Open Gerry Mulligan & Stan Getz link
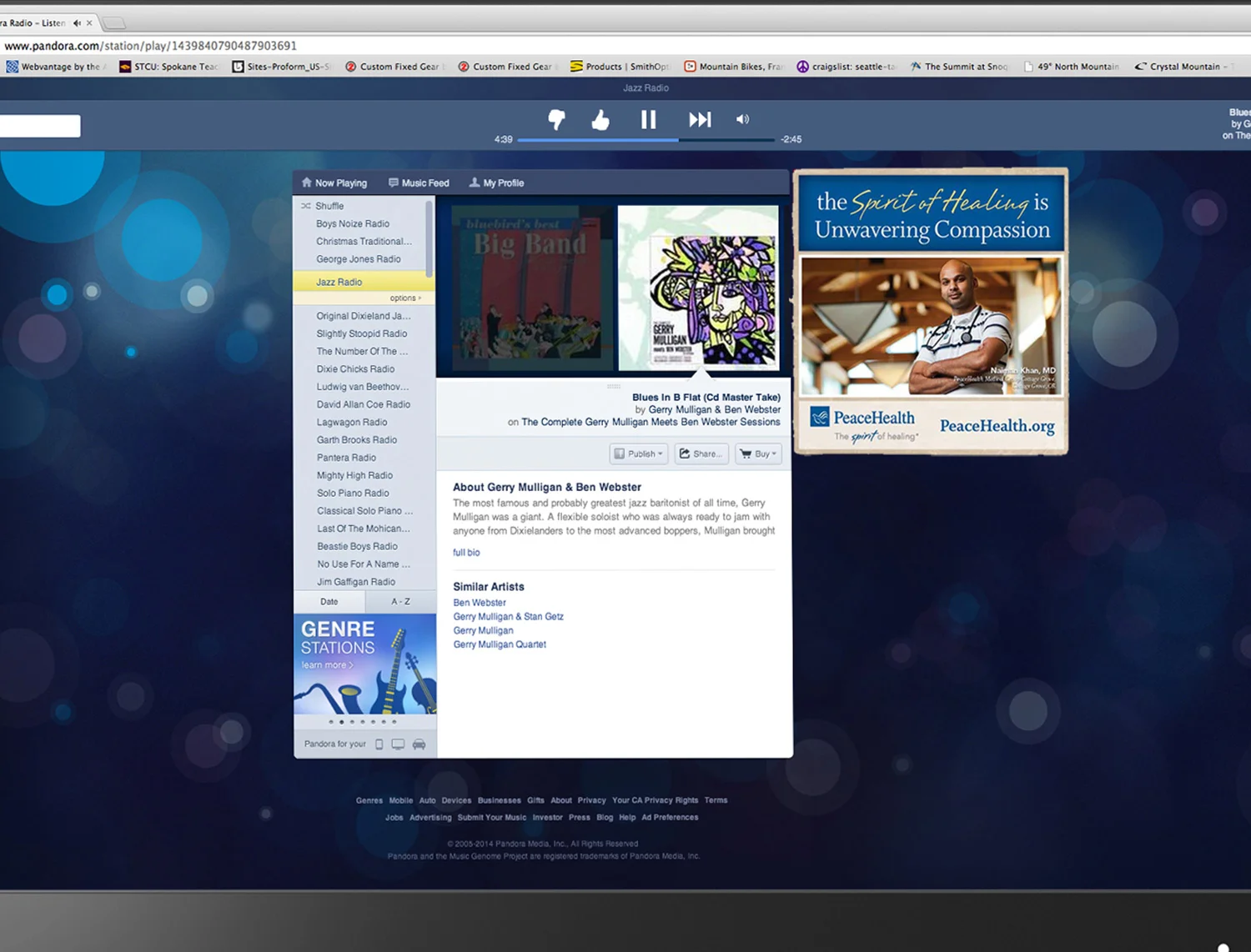 click(508, 617)
